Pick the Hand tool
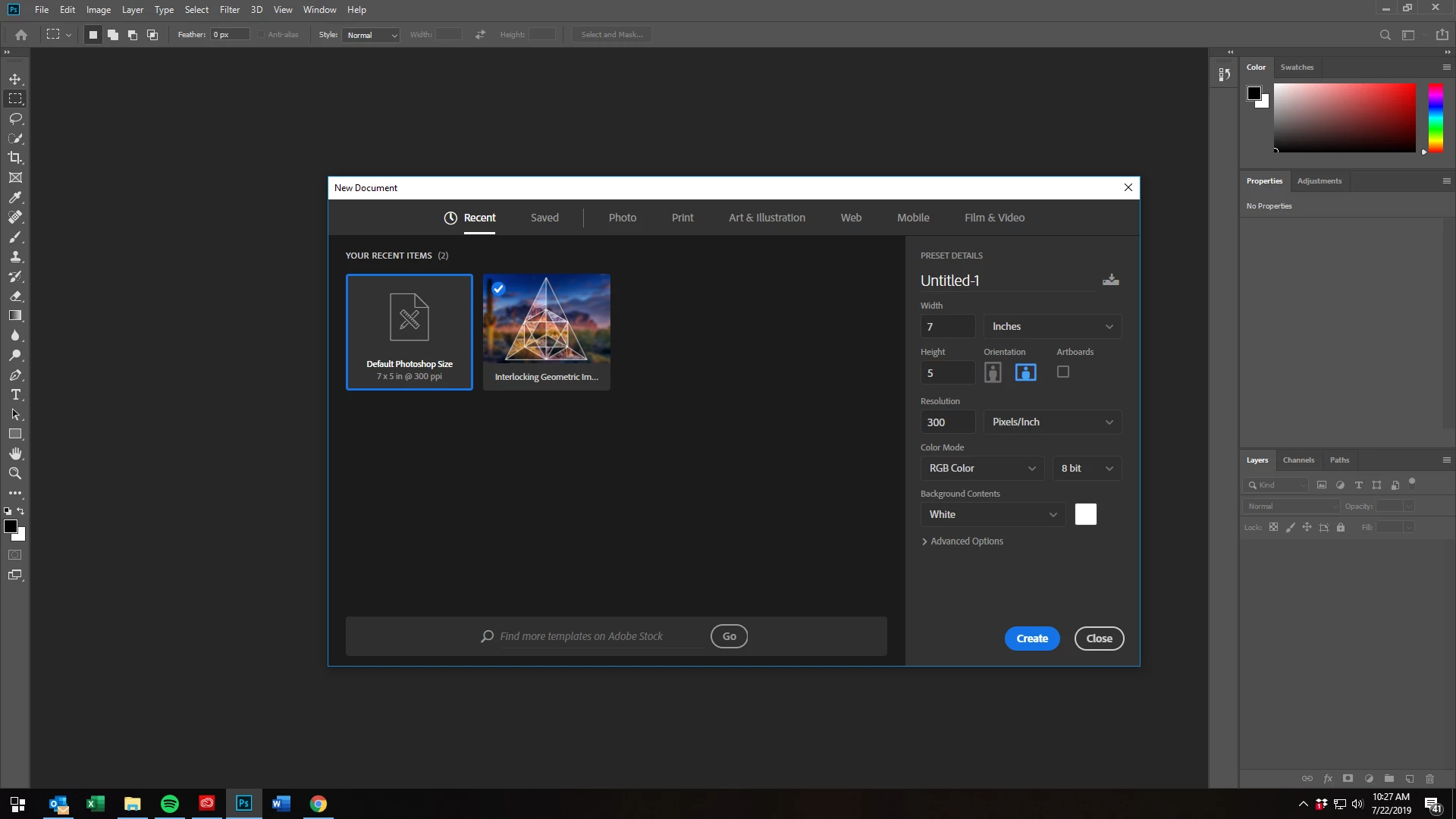Image resolution: width=1456 pixels, height=819 pixels. coord(15,453)
